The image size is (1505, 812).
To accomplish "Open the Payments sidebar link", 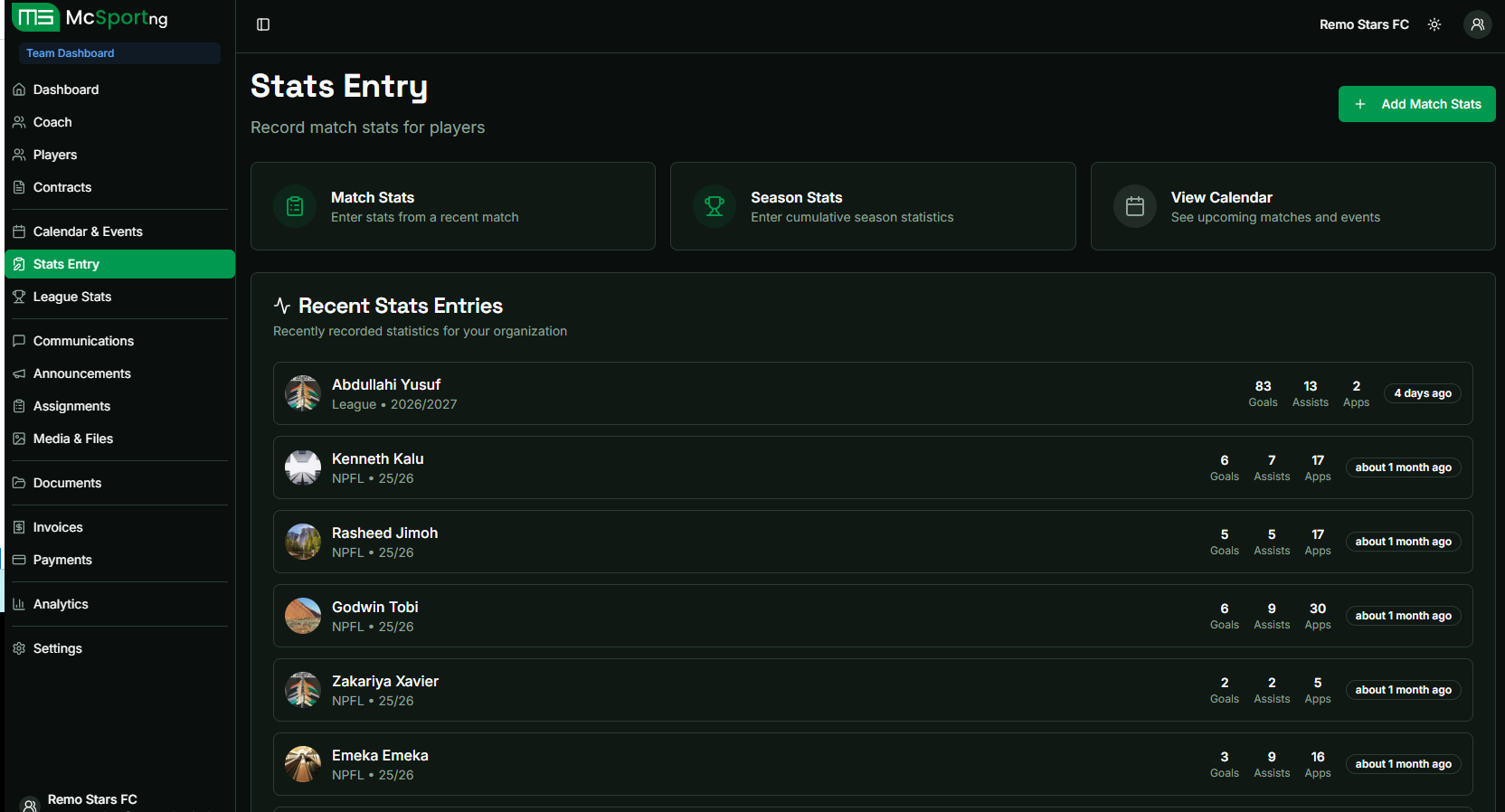I will click(x=62, y=560).
